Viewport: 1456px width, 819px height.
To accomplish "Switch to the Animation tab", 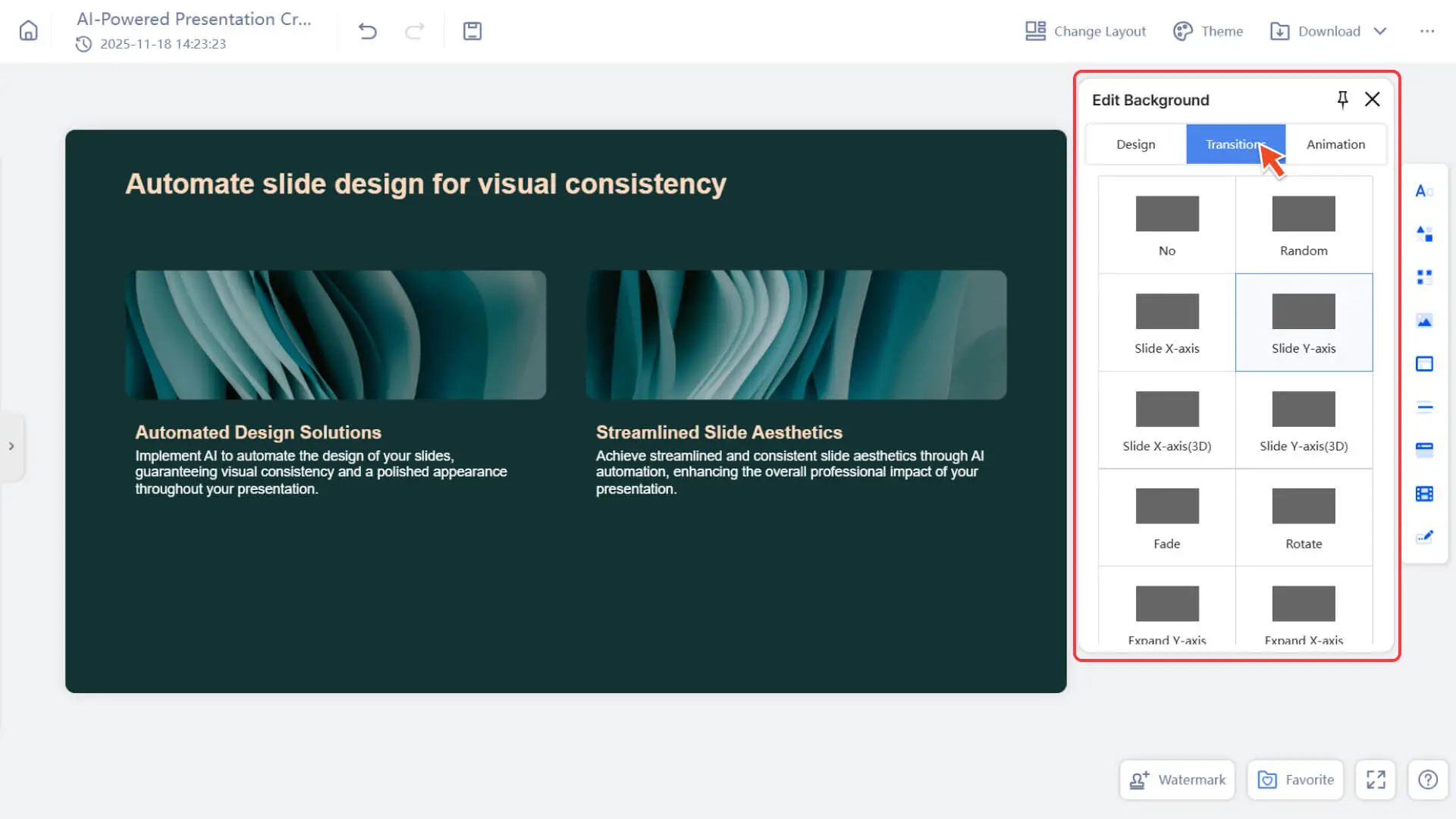I will [x=1336, y=144].
